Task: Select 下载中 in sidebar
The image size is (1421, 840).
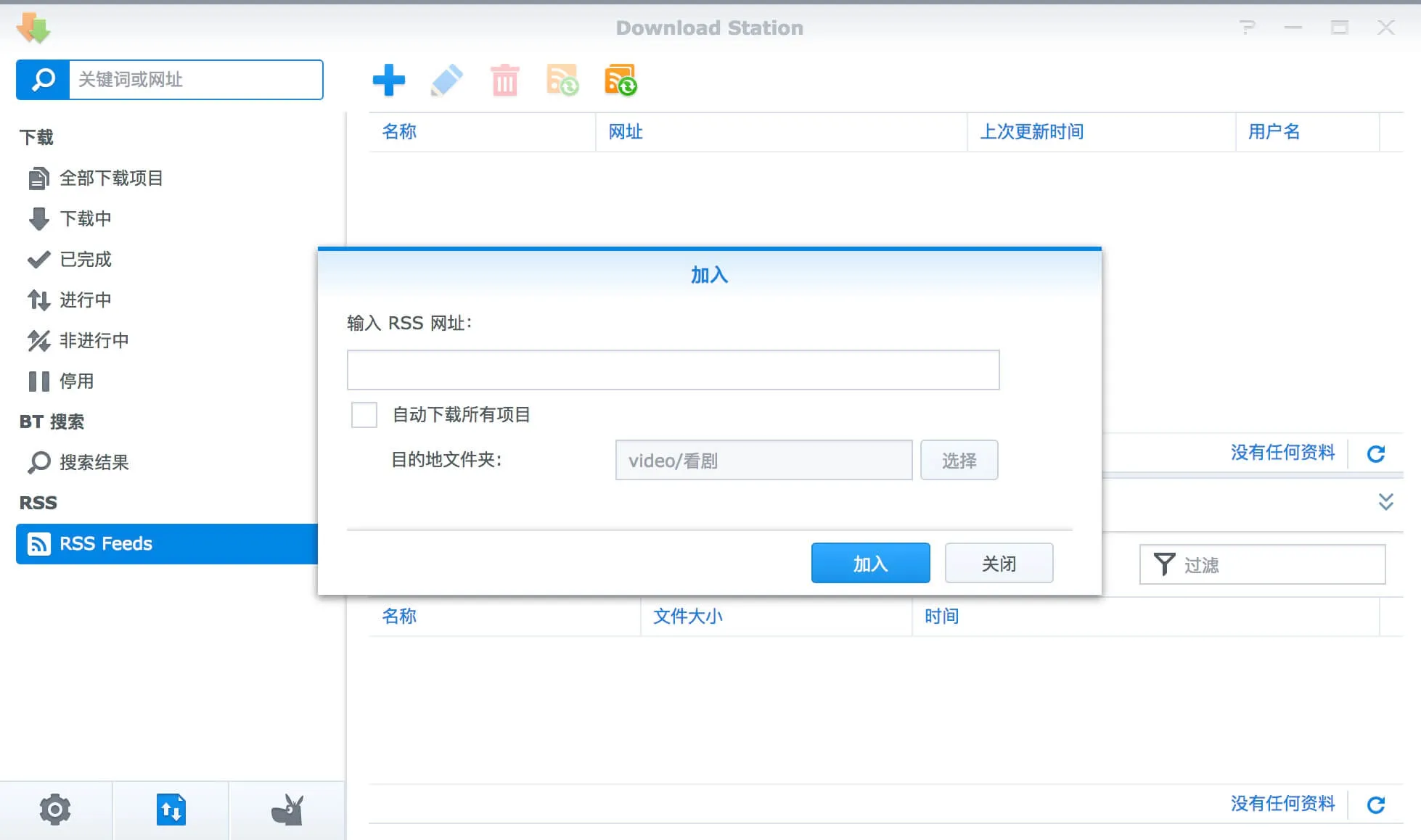Action: 85,219
